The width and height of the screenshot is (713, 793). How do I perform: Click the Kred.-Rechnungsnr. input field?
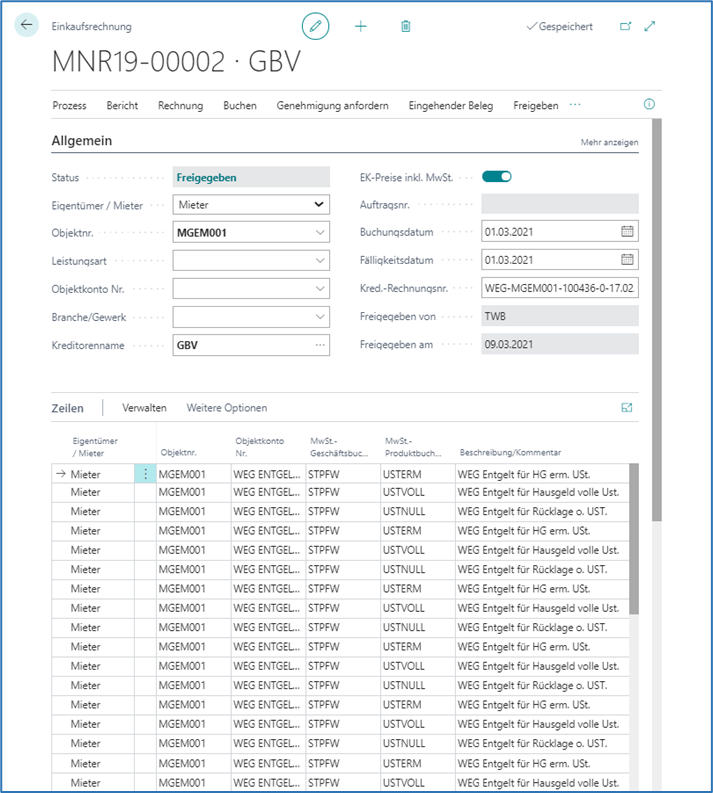coord(558,288)
